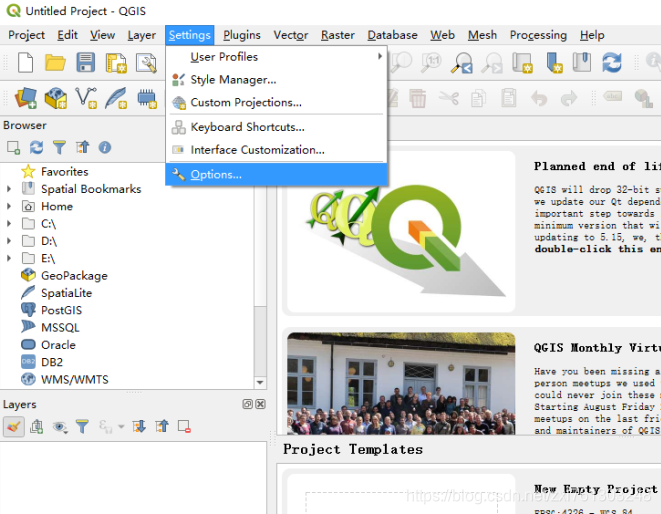Open Interface Customization menu entry
Image resolution: width=661 pixels, height=514 pixels.
tap(277, 150)
